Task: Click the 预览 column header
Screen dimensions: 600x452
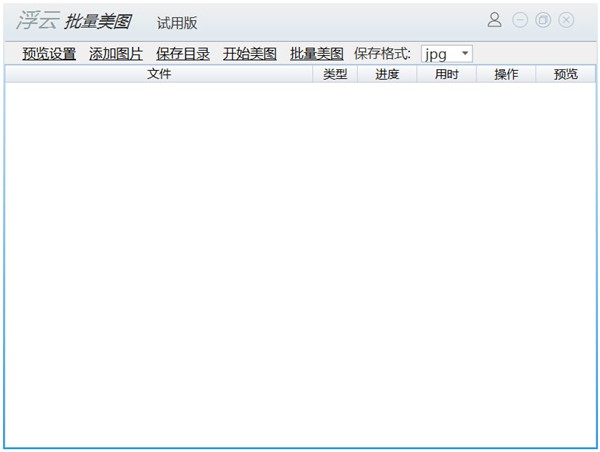Action: 566,74
